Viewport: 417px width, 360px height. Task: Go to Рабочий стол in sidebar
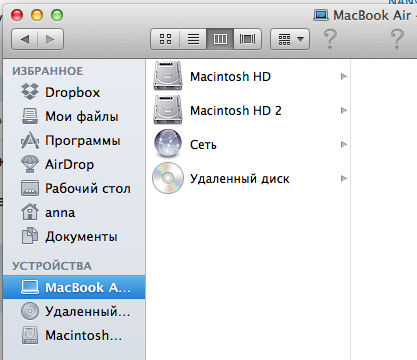88,189
